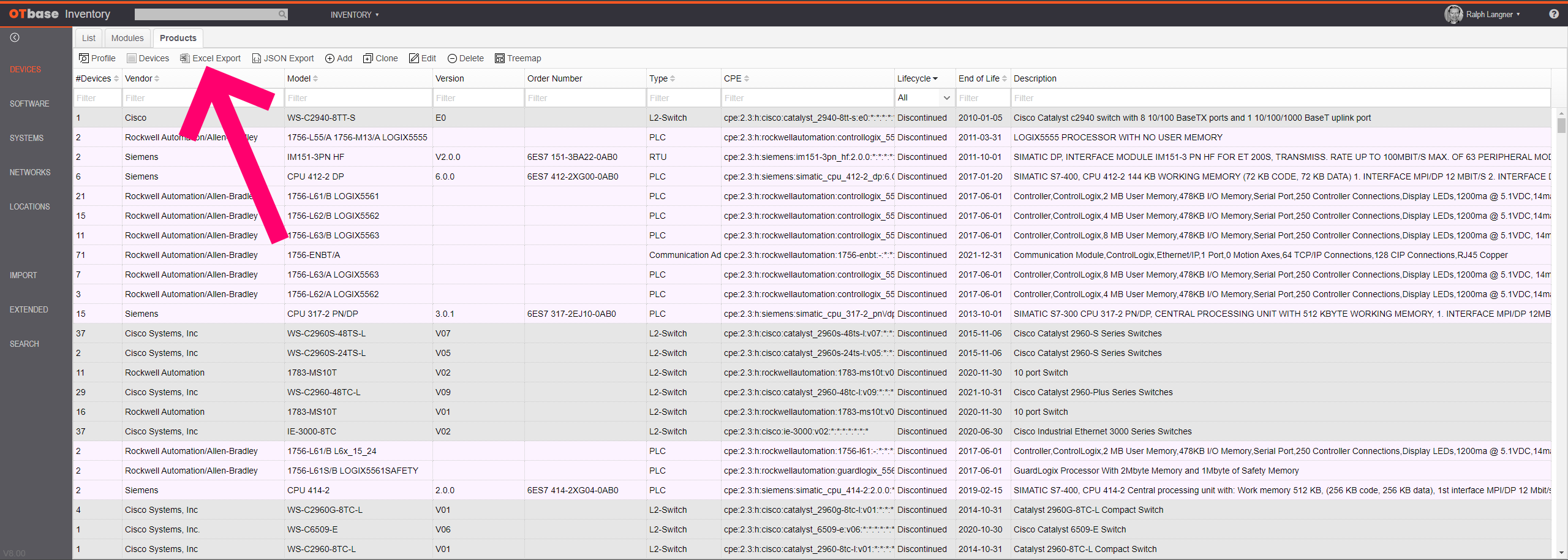This screenshot has width=1568, height=560.
Task: Click the Communication Ad type cell
Action: click(685, 255)
